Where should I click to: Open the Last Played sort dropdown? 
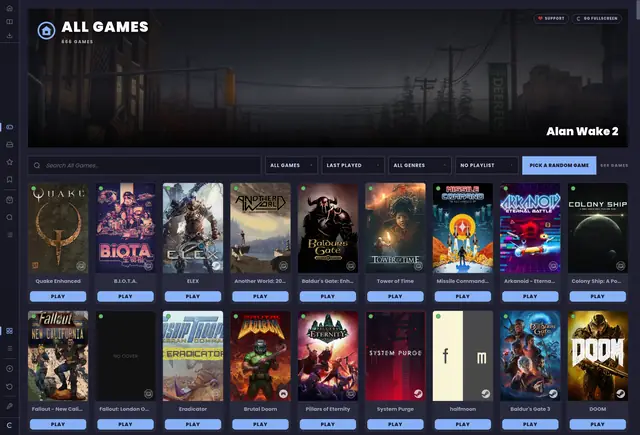353,165
